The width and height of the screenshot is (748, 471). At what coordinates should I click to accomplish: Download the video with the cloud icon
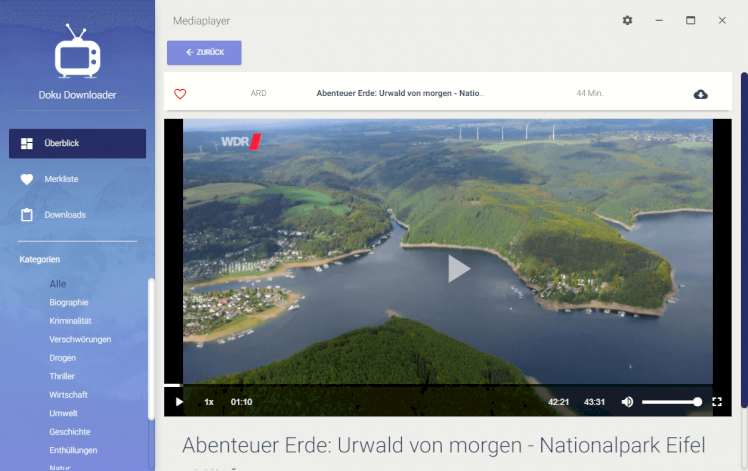[x=700, y=94]
